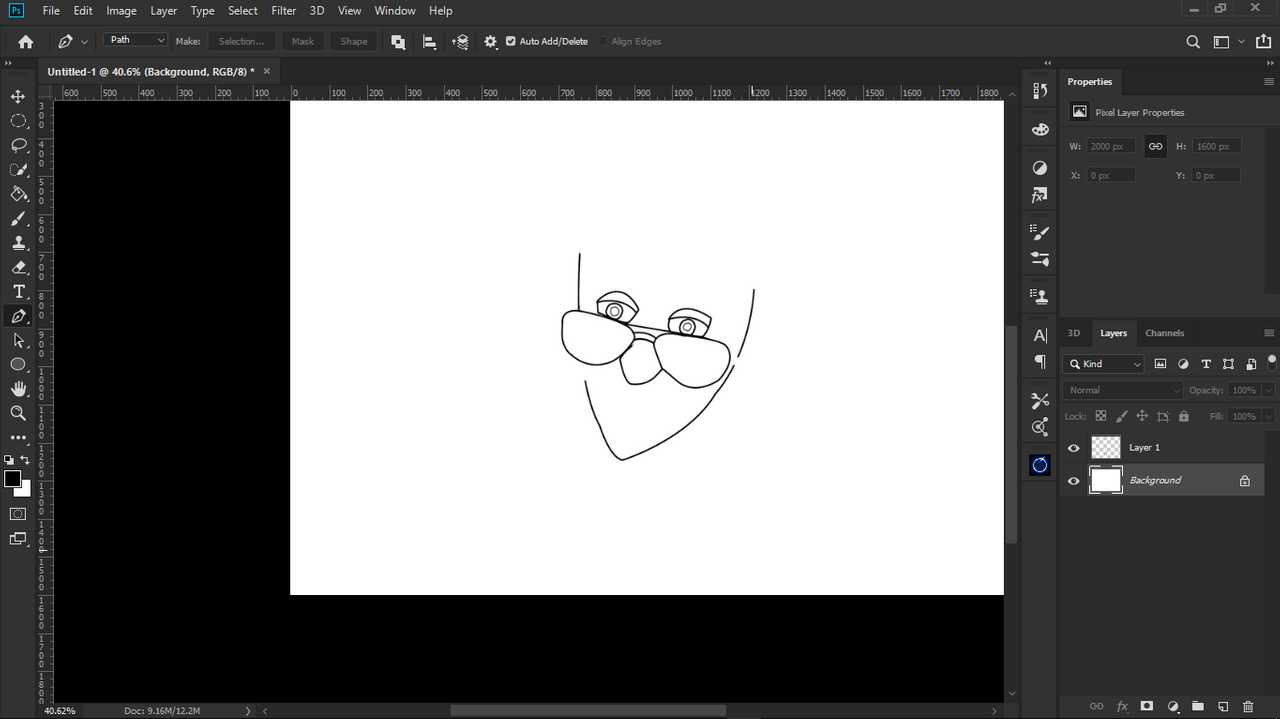Hide the Background layer eye icon
This screenshot has height=719, width=1280.
click(1074, 481)
